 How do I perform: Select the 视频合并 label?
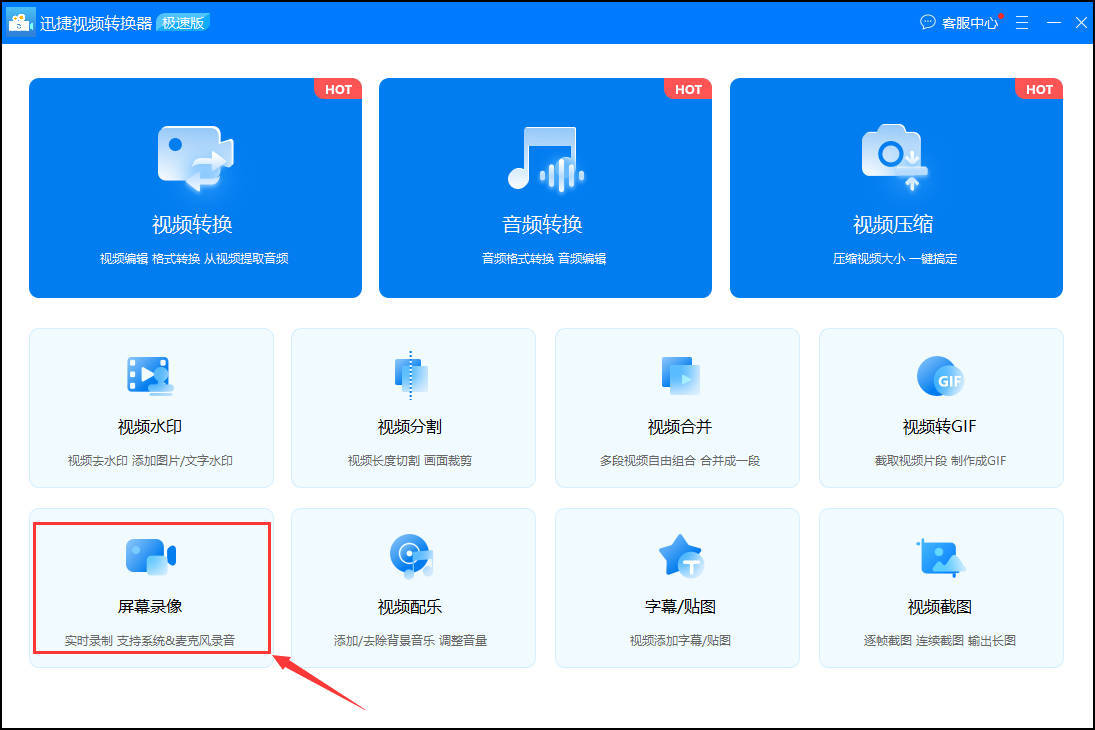coord(679,427)
